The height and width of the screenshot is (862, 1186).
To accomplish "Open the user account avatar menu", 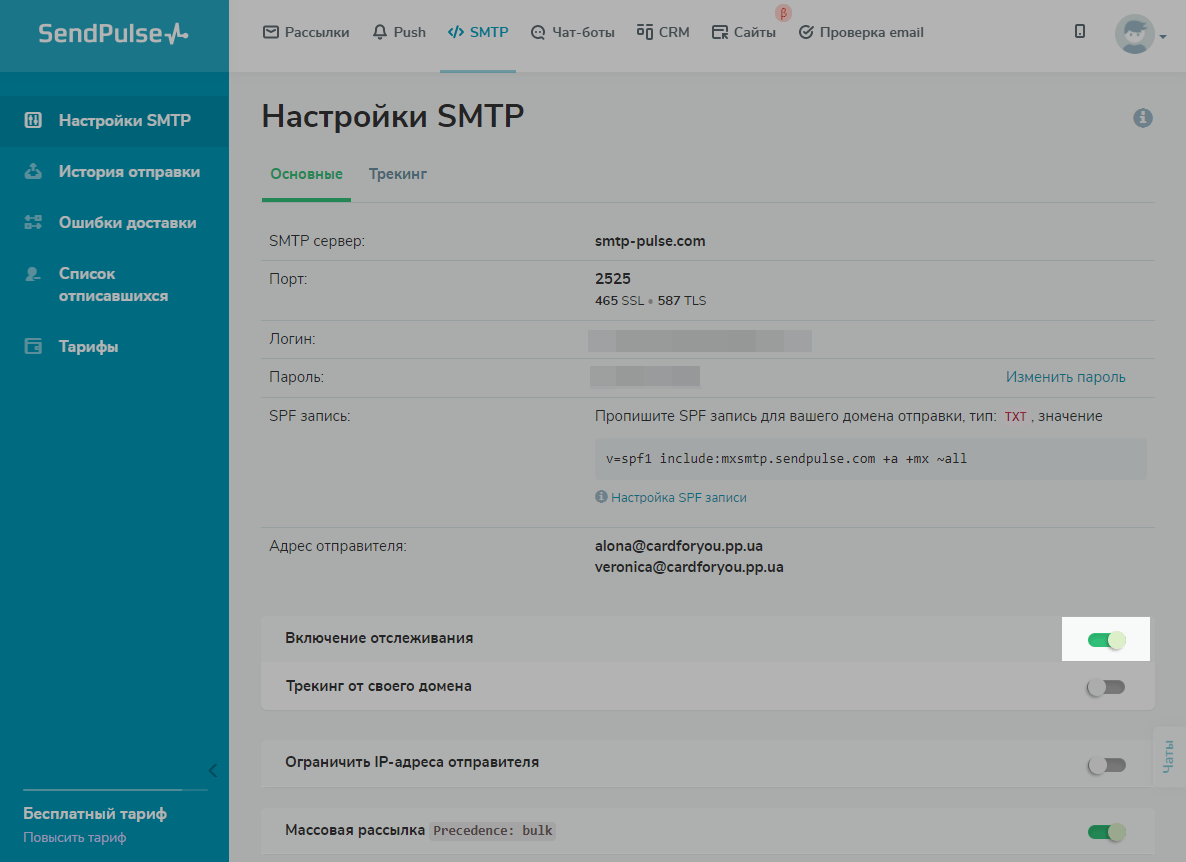I will 1133,33.
